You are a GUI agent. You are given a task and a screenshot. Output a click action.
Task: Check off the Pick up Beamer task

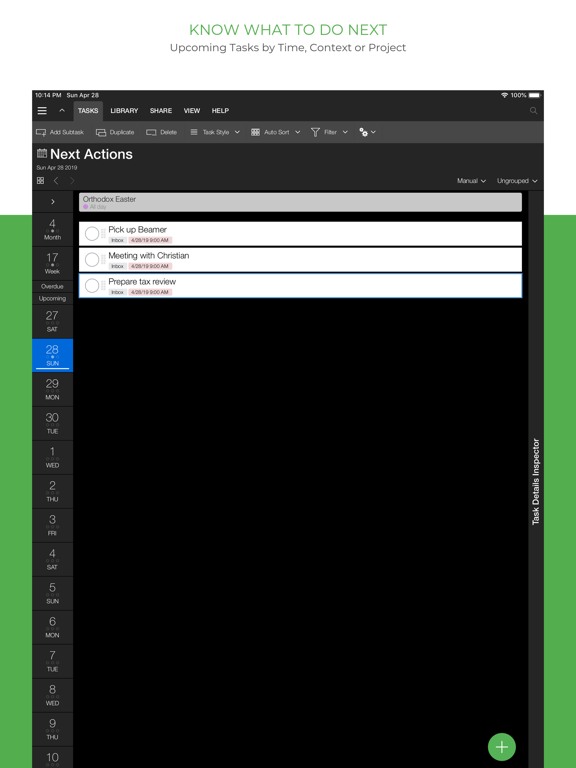pos(92,234)
